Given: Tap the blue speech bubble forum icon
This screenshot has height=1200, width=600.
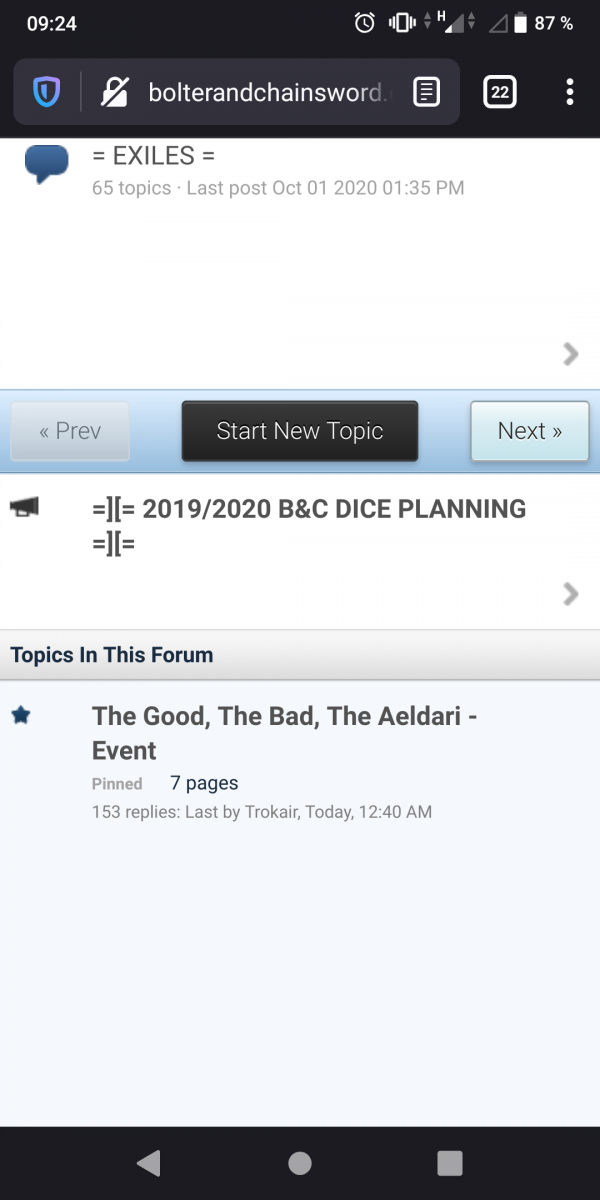Looking at the screenshot, I should 46,163.
